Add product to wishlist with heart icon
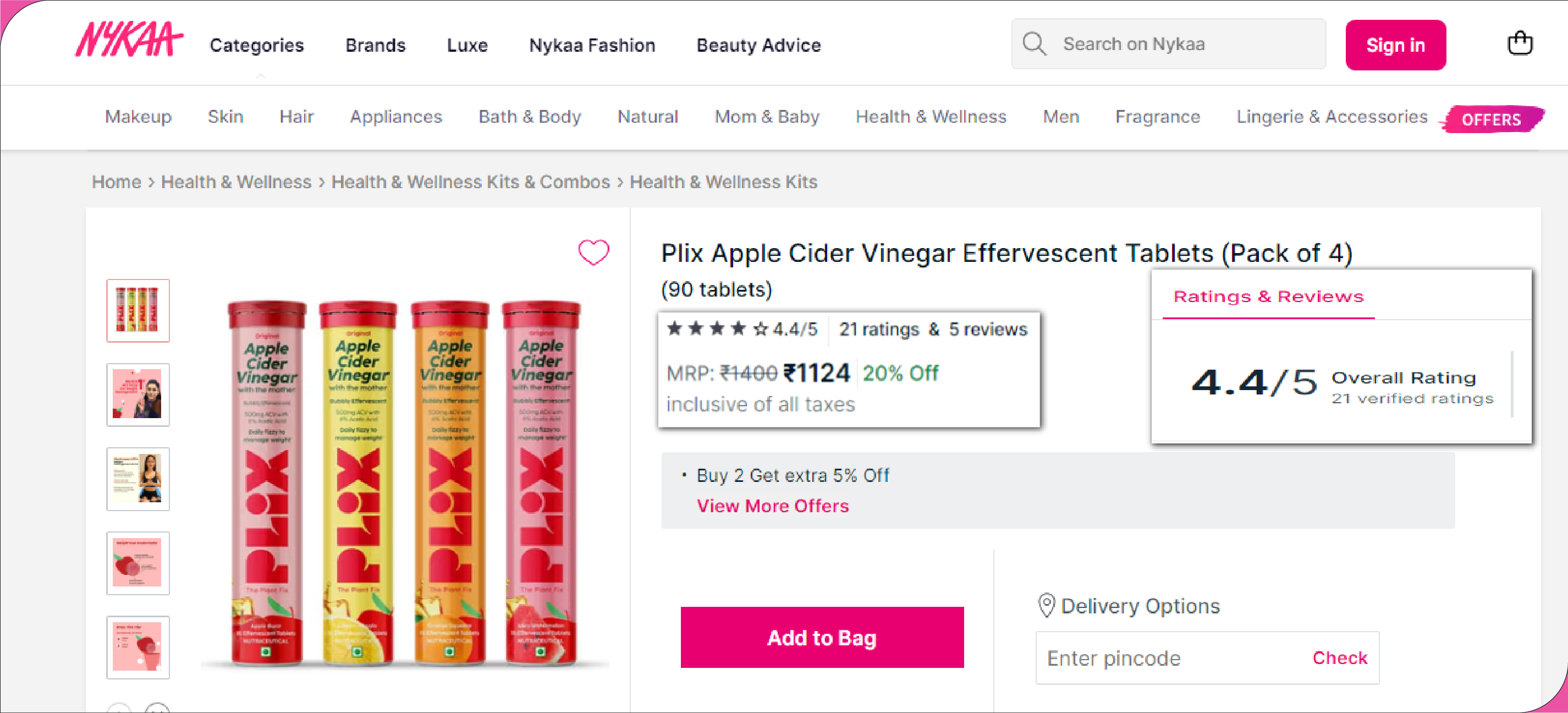Screen dimensions: 1568x713 [x=593, y=252]
